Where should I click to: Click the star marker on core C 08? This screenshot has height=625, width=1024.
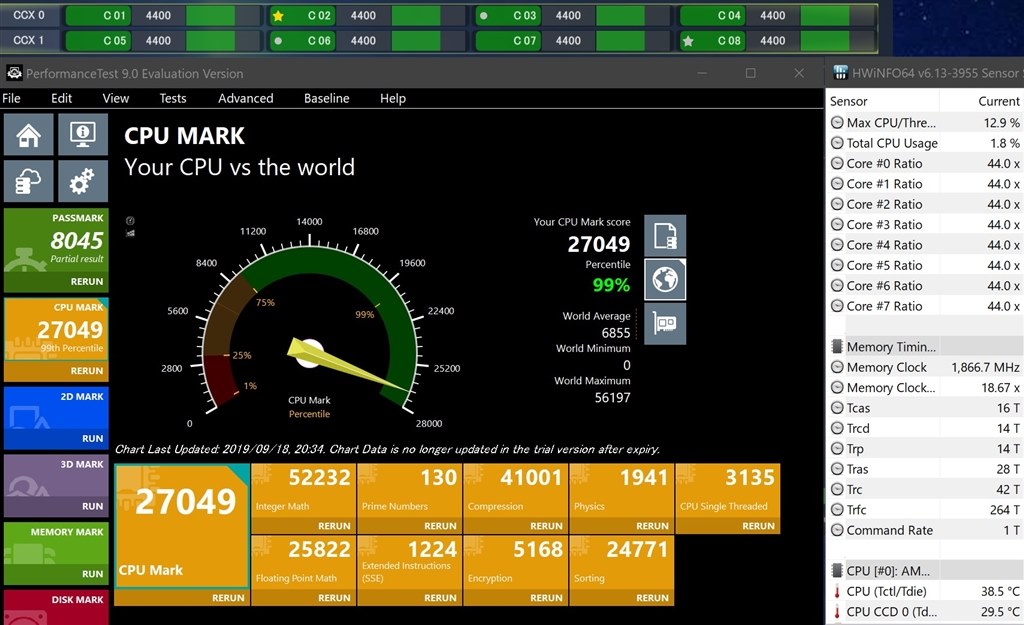[x=688, y=40]
